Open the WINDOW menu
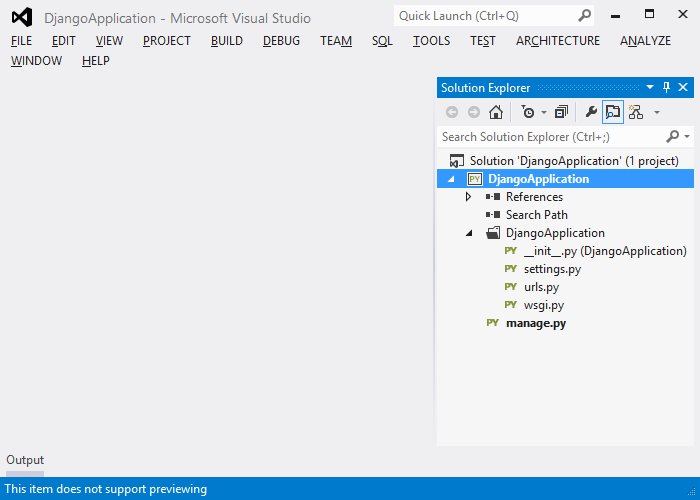The height and width of the screenshot is (500, 700). coord(36,60)
